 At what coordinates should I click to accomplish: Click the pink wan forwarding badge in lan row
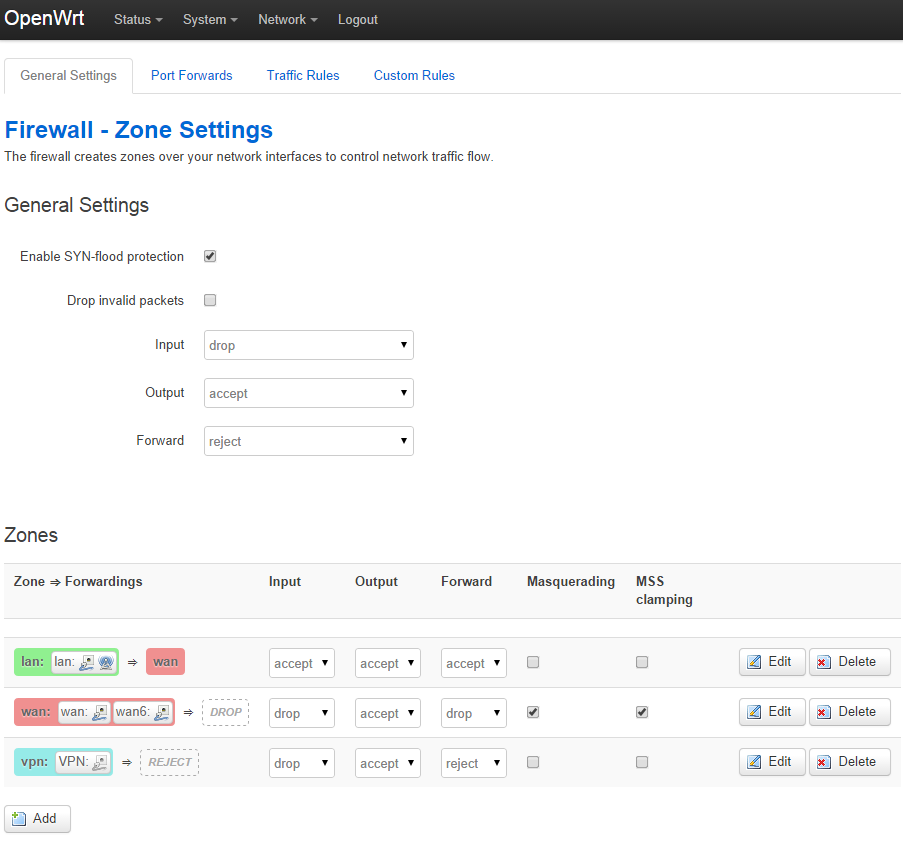[x=165, y=662]
